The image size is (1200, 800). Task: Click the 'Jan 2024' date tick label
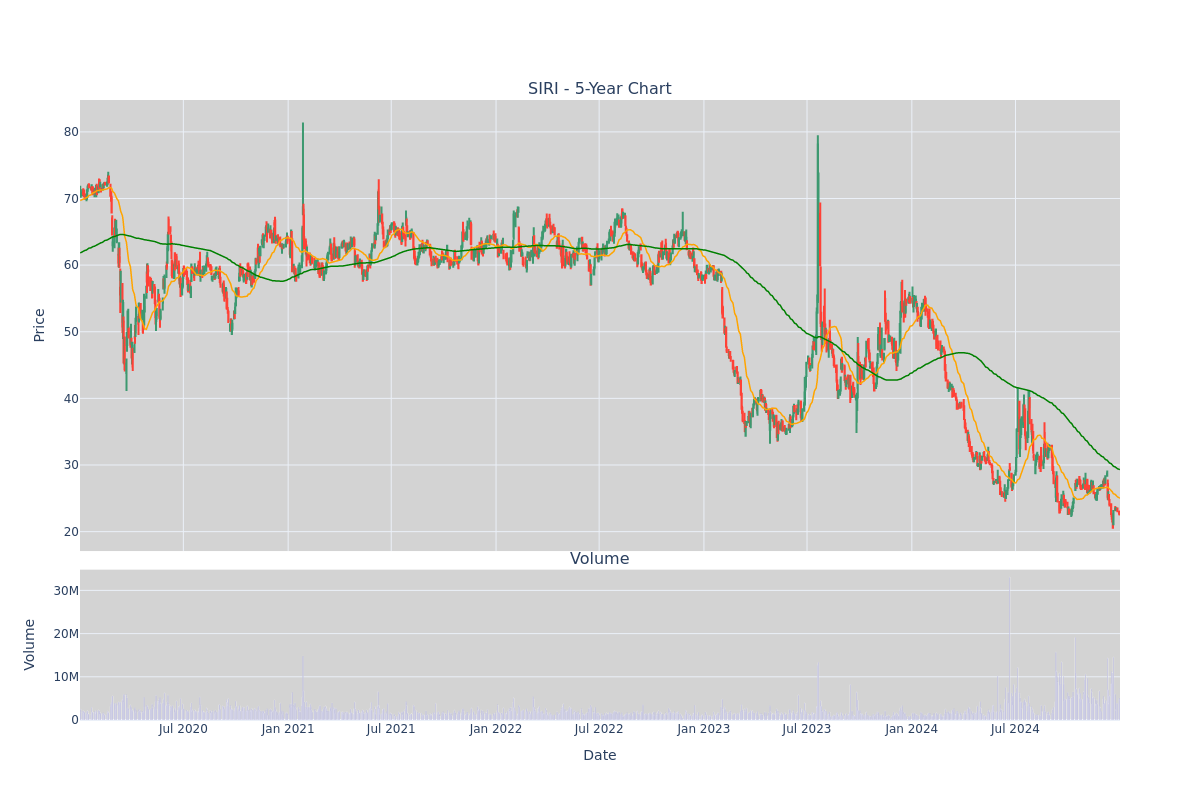pos(912,729)
